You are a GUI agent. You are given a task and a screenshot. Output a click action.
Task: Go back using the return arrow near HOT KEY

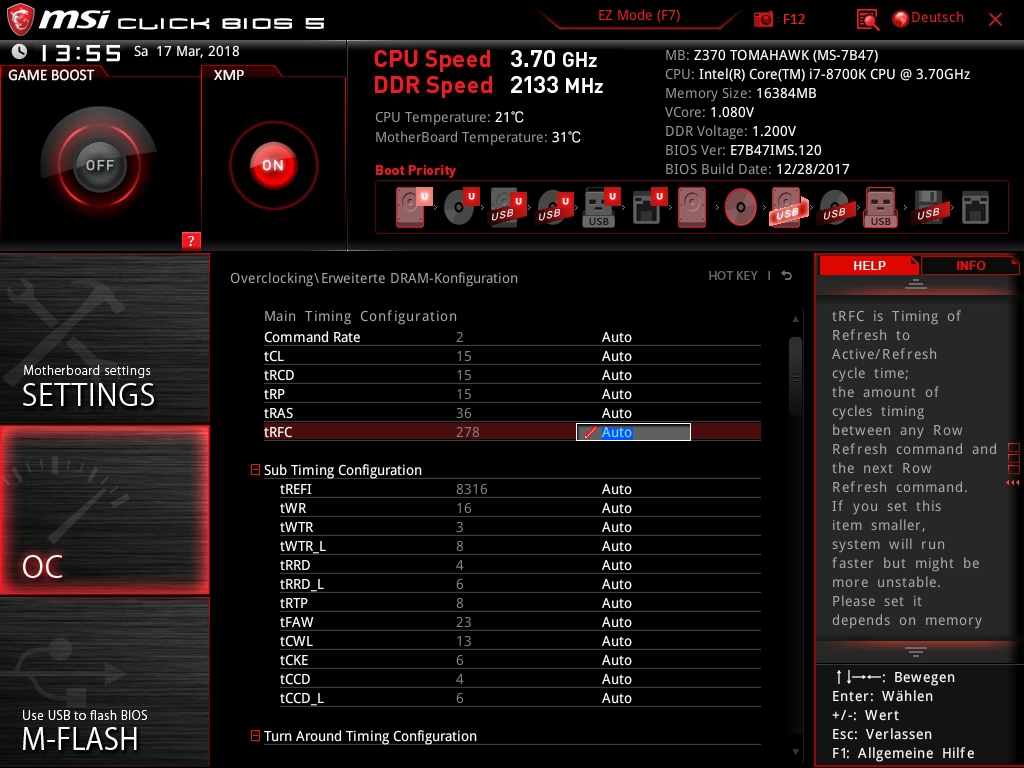click(x=787, y=276)
